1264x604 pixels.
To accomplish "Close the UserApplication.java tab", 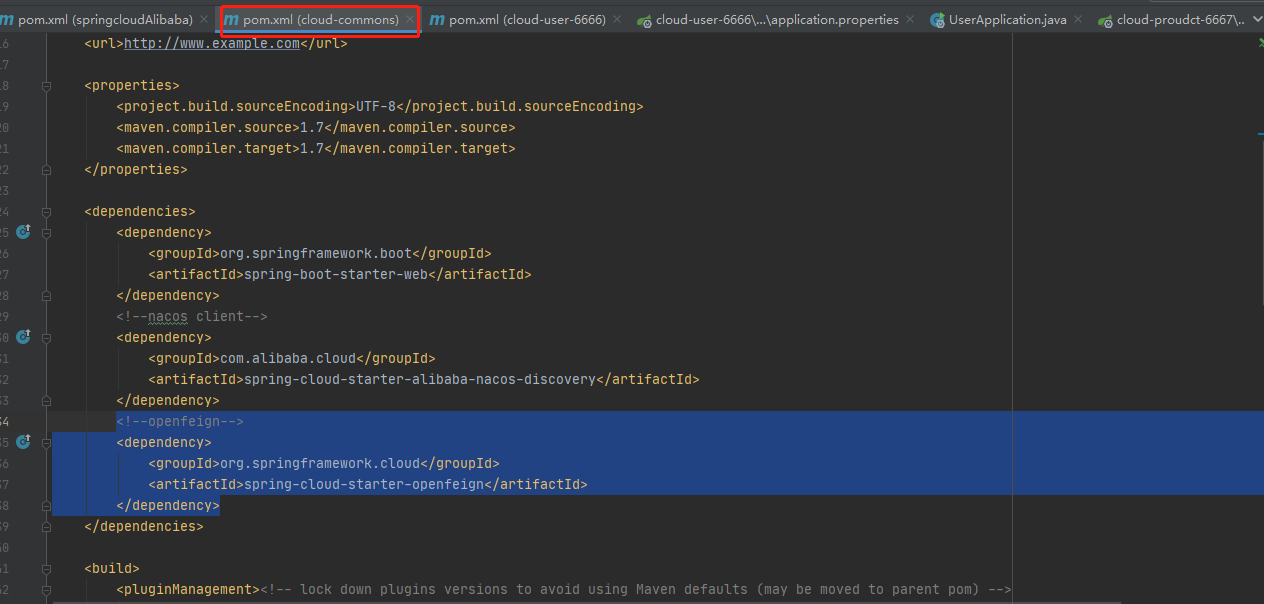I will pos(1078,20).
